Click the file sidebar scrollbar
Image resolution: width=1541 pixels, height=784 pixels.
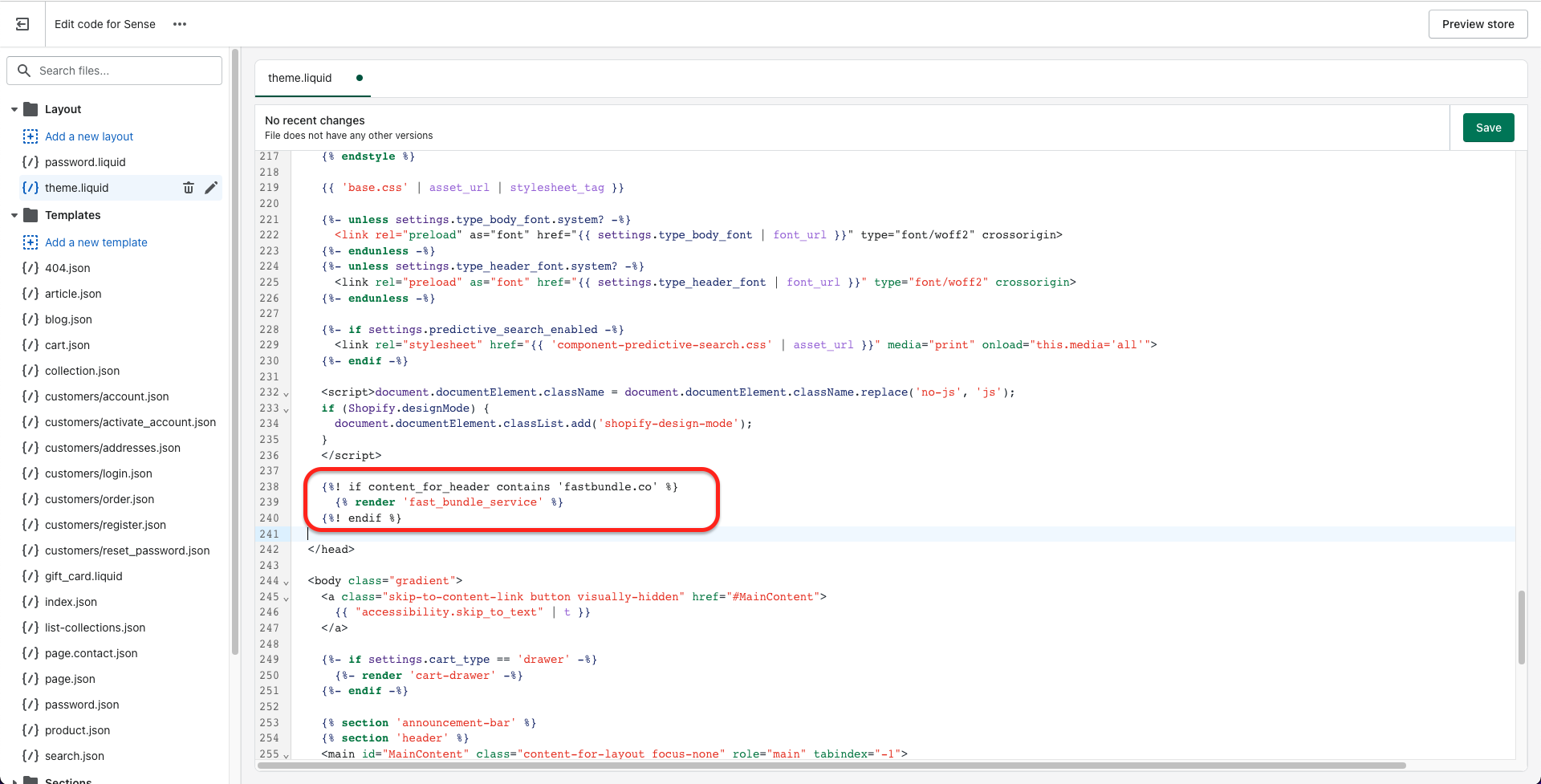pos(235,351)
